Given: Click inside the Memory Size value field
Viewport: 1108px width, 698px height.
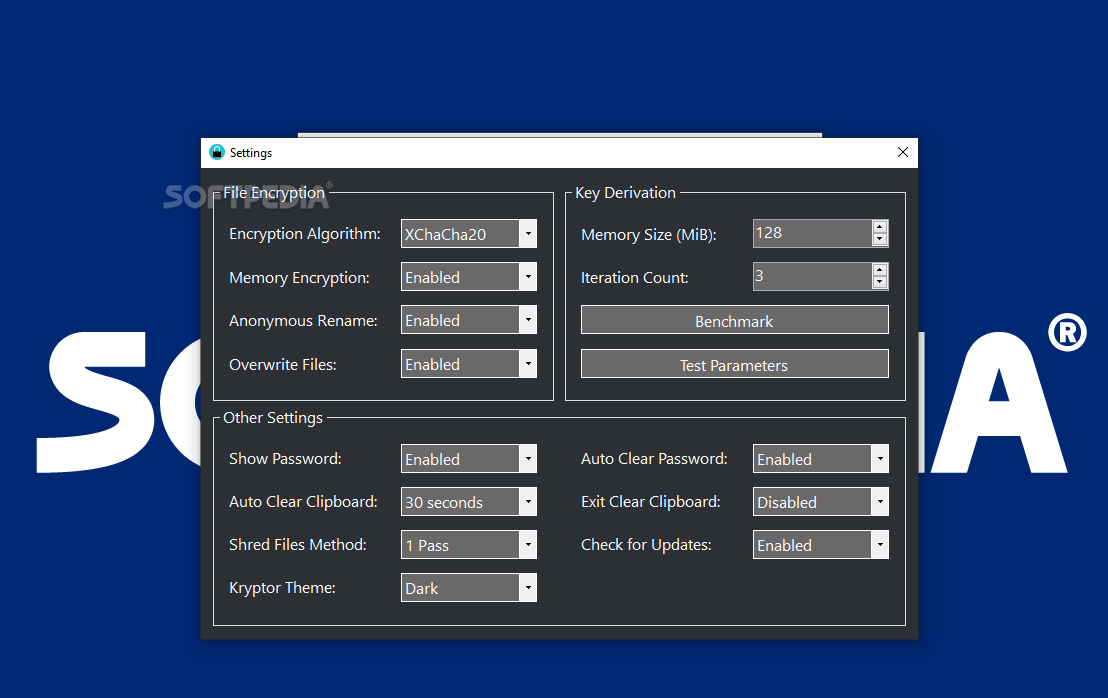Looking at the screenshot, I should [x=810, y=233].
